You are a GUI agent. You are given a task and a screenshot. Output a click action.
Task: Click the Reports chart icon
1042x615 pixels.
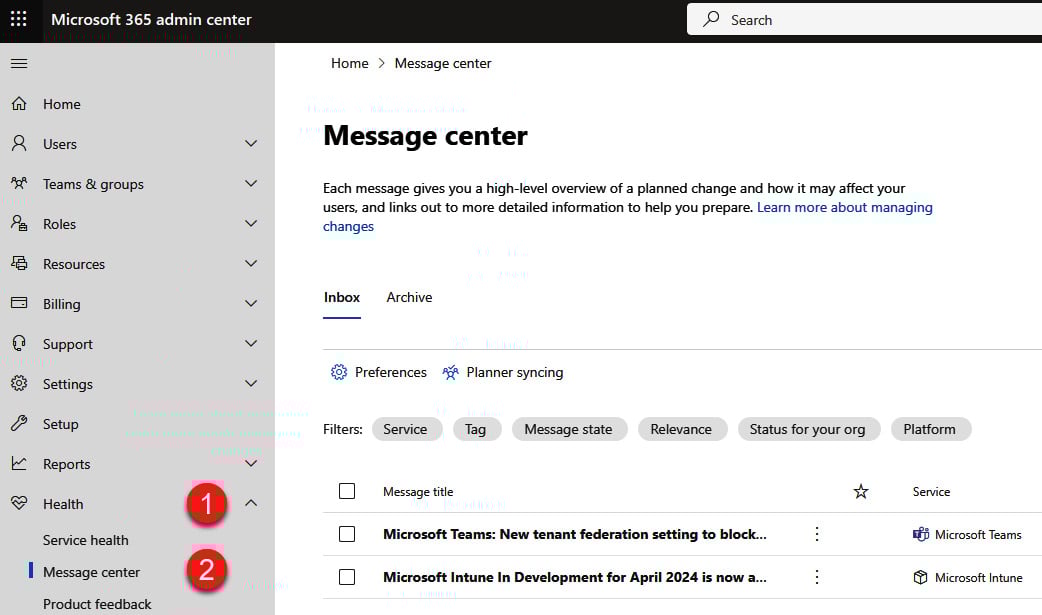point(19,463)
